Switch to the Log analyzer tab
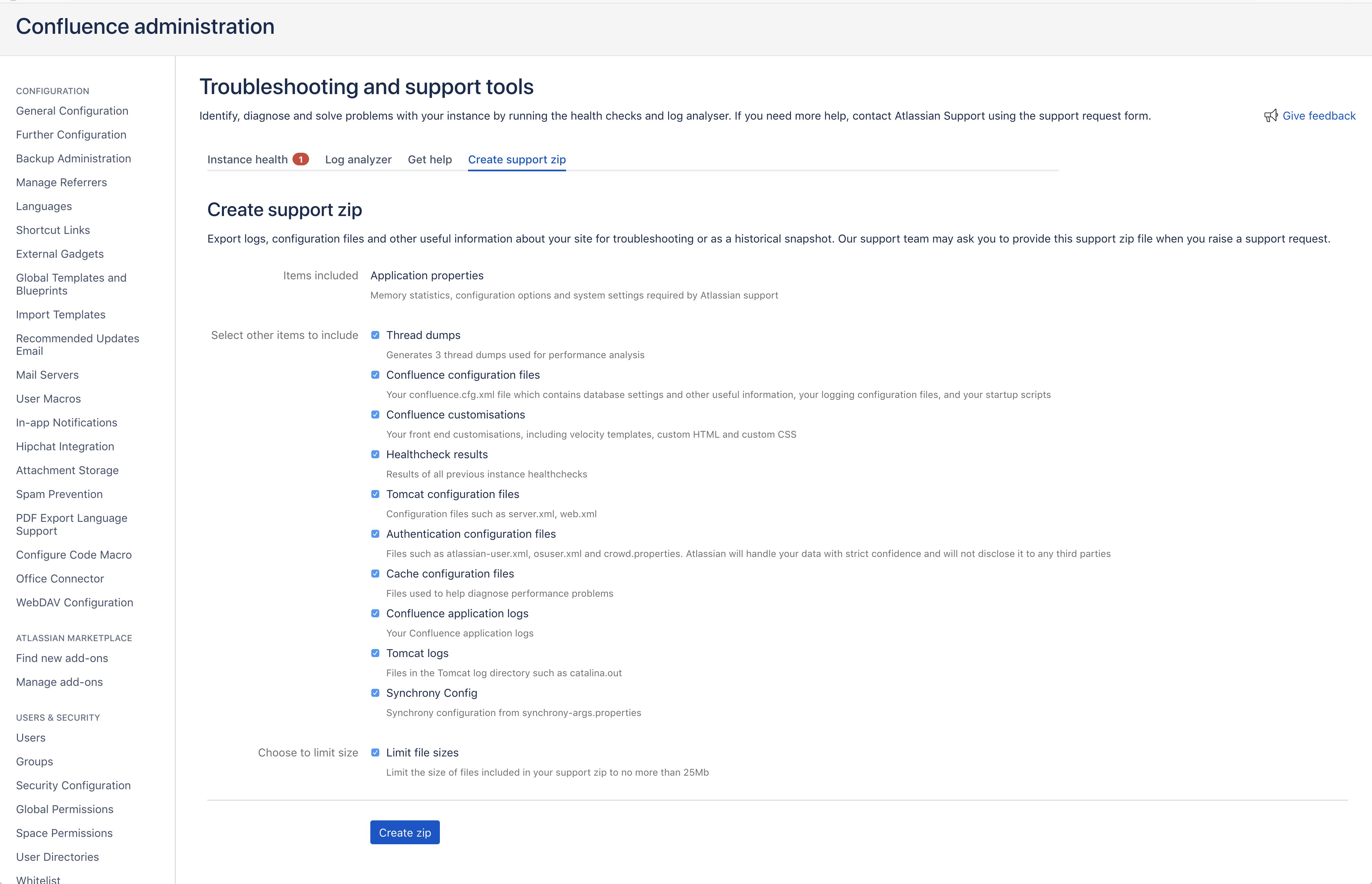Viewport: 1372px width, 884px height. point(358,160)
